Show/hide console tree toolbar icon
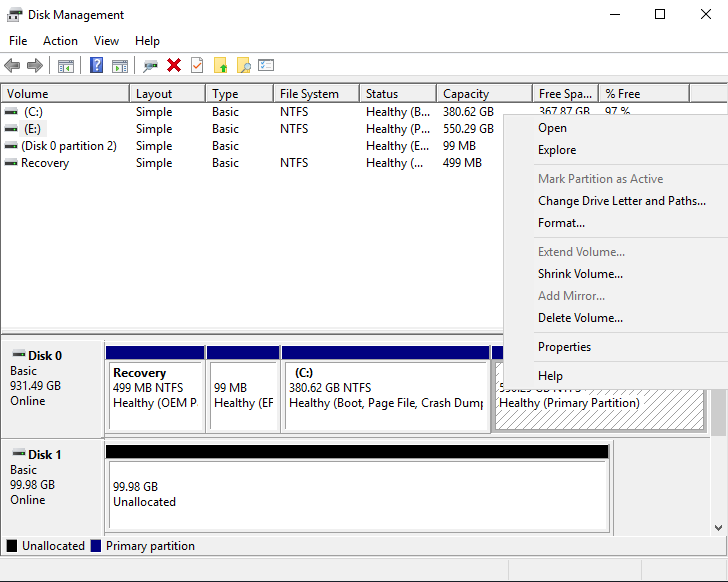This screenshot has height=582, width=728. (65, 65)
